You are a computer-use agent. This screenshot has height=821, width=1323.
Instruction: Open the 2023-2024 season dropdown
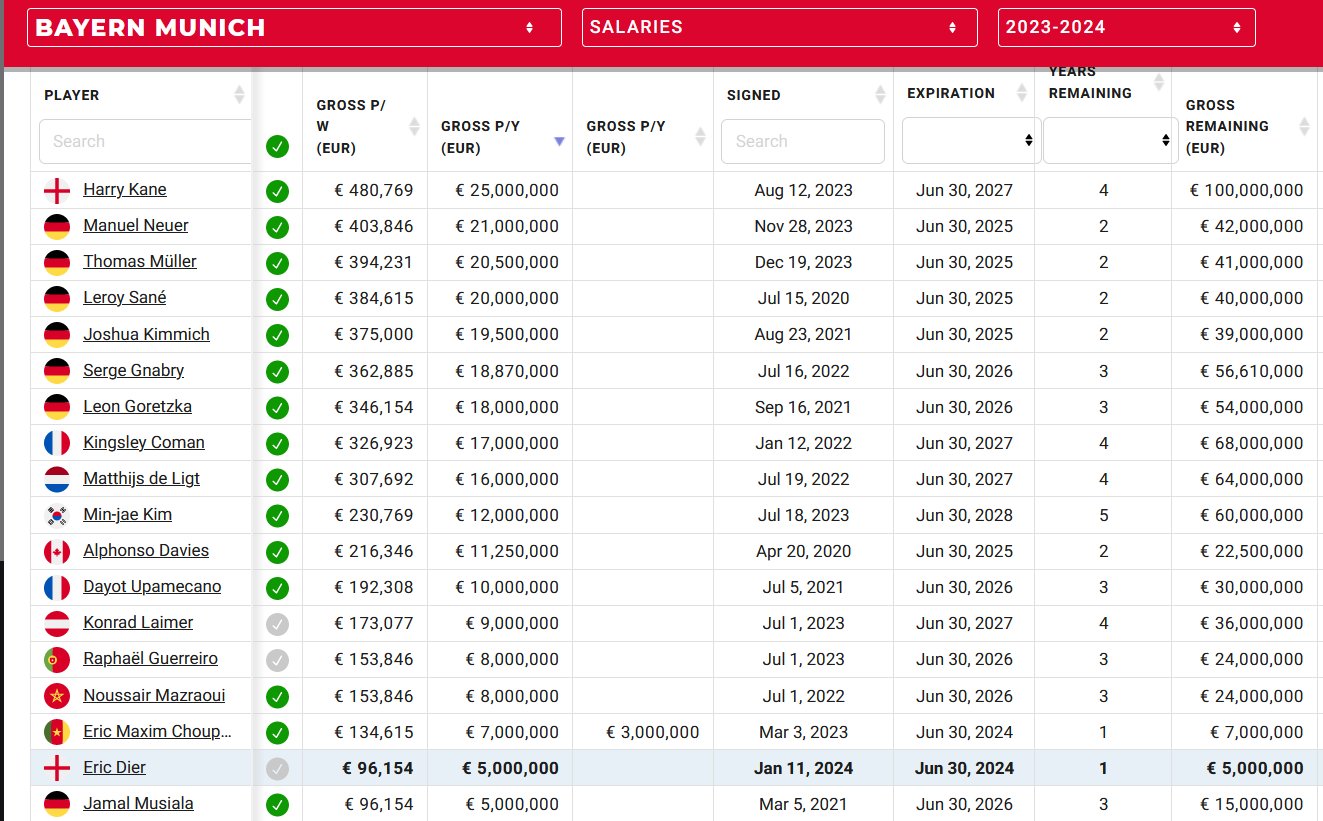tap(1126, 27)
